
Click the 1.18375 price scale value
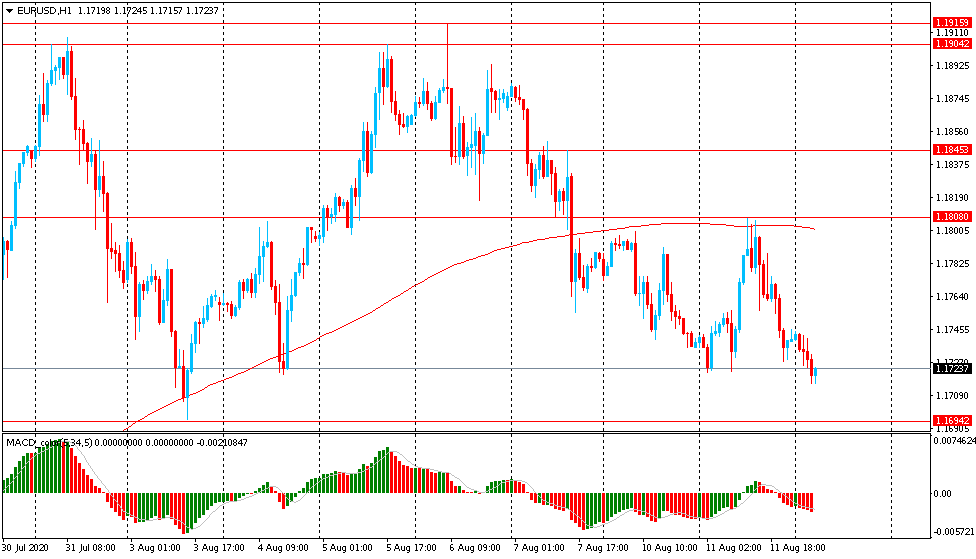click(952, 164)
